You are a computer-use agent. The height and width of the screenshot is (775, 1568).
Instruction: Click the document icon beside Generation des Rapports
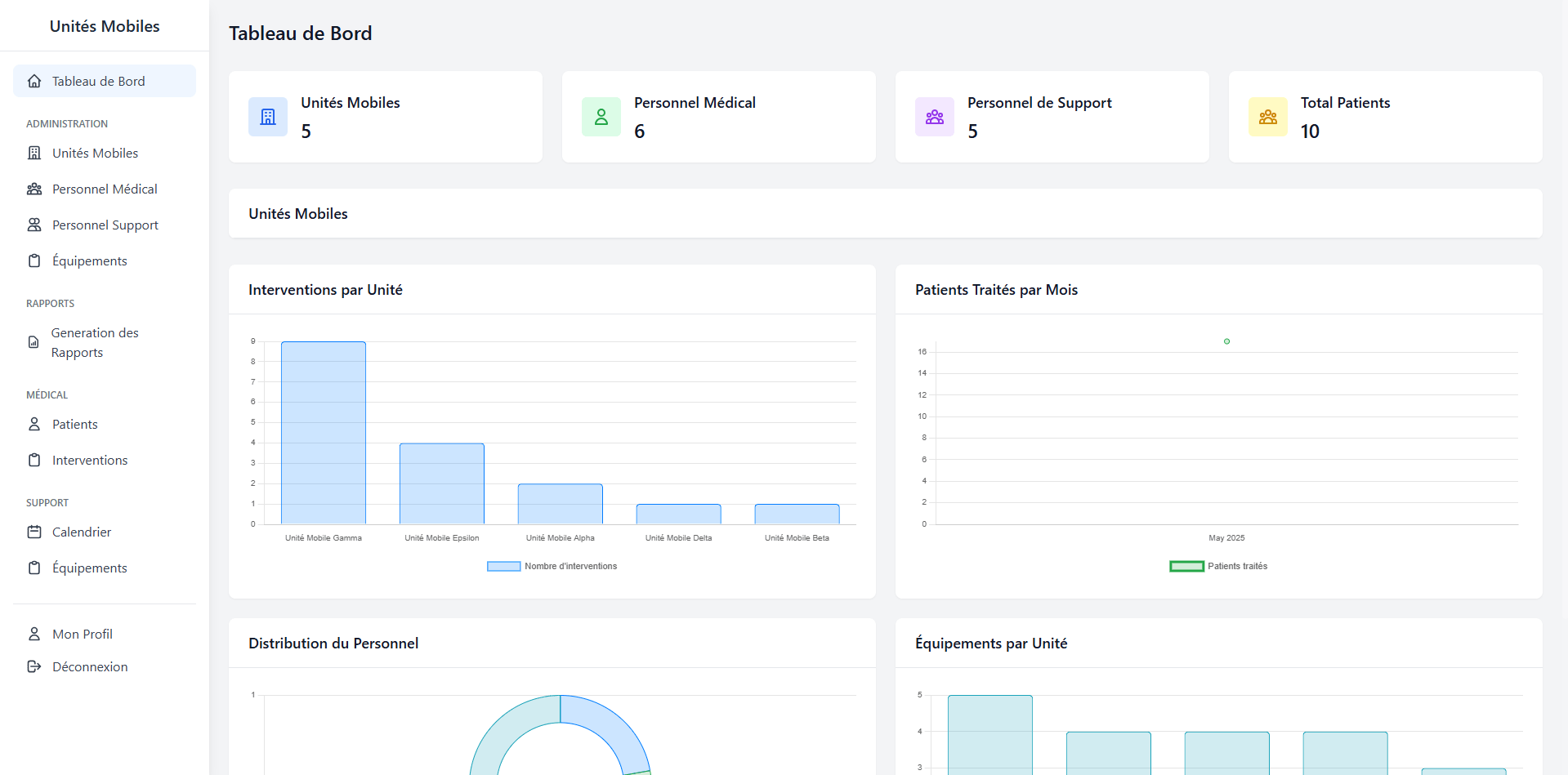pyautogui.click(x=34, y=342)
